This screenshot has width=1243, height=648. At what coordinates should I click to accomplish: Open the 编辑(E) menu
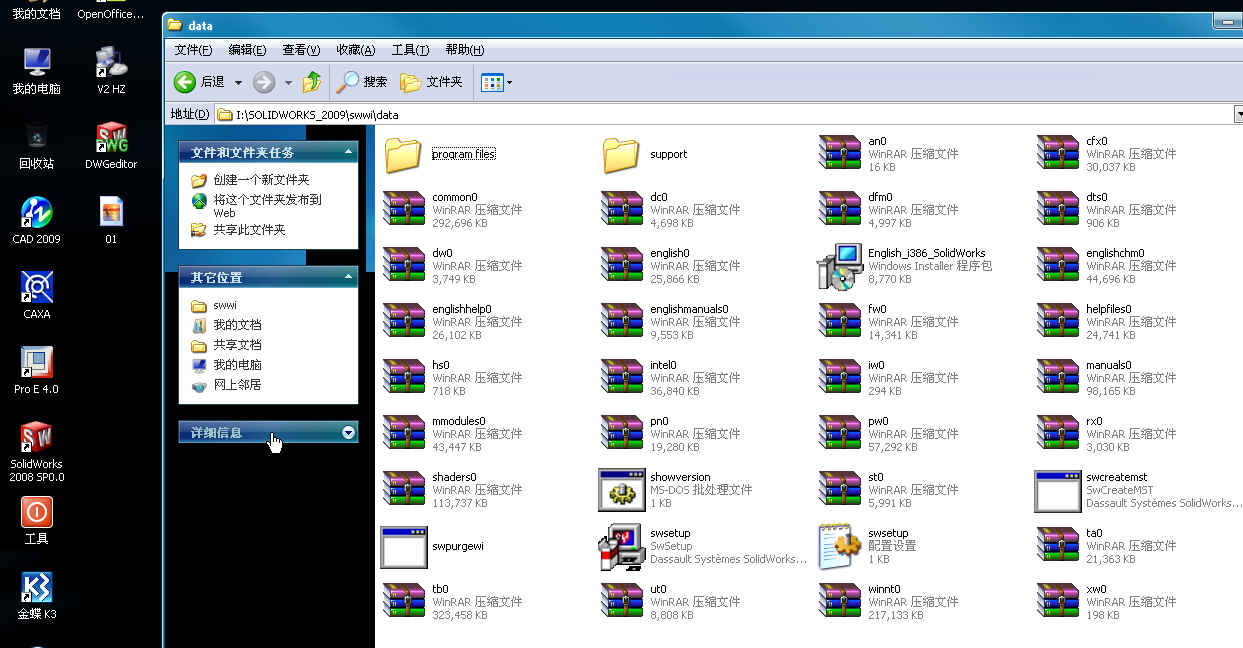(x=247, y=50)
